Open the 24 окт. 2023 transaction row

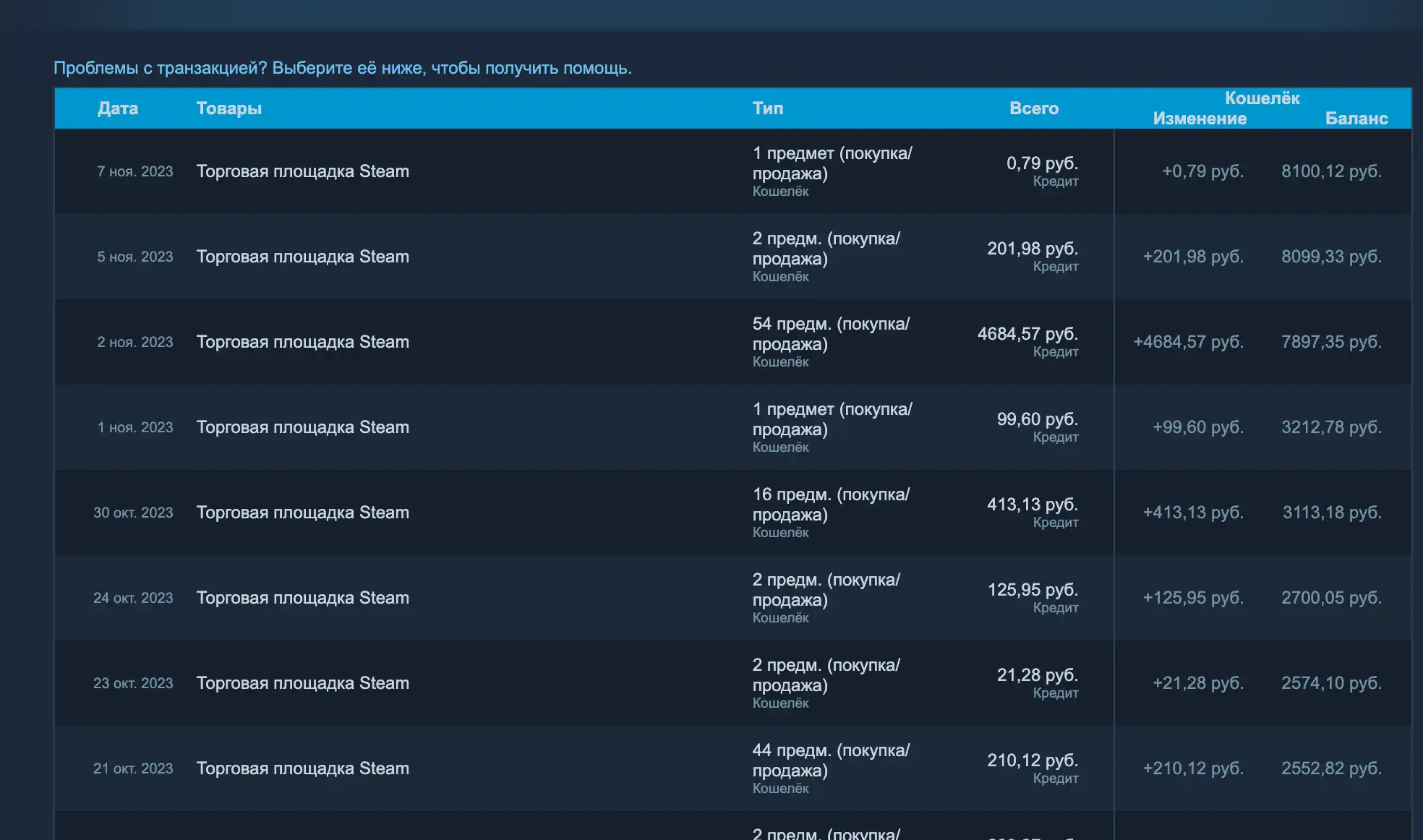point(733,598)
